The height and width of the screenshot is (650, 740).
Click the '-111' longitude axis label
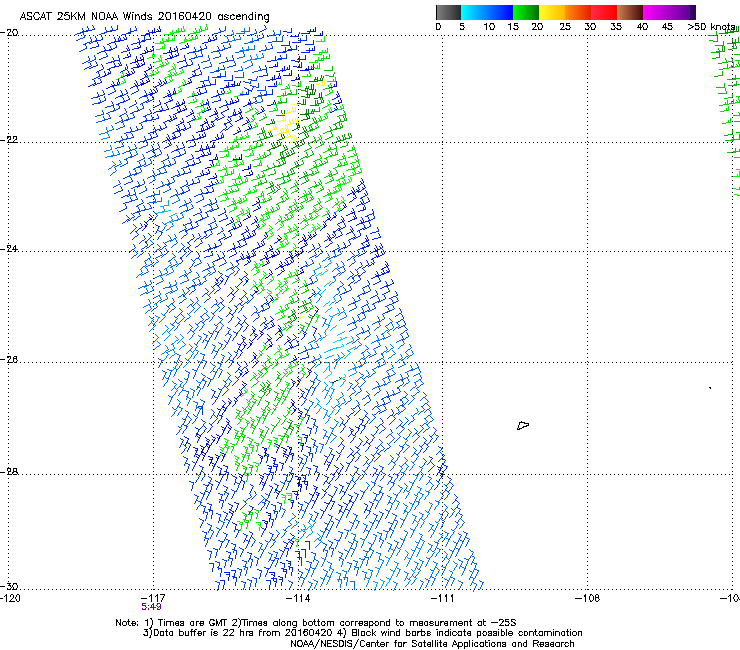443,598
